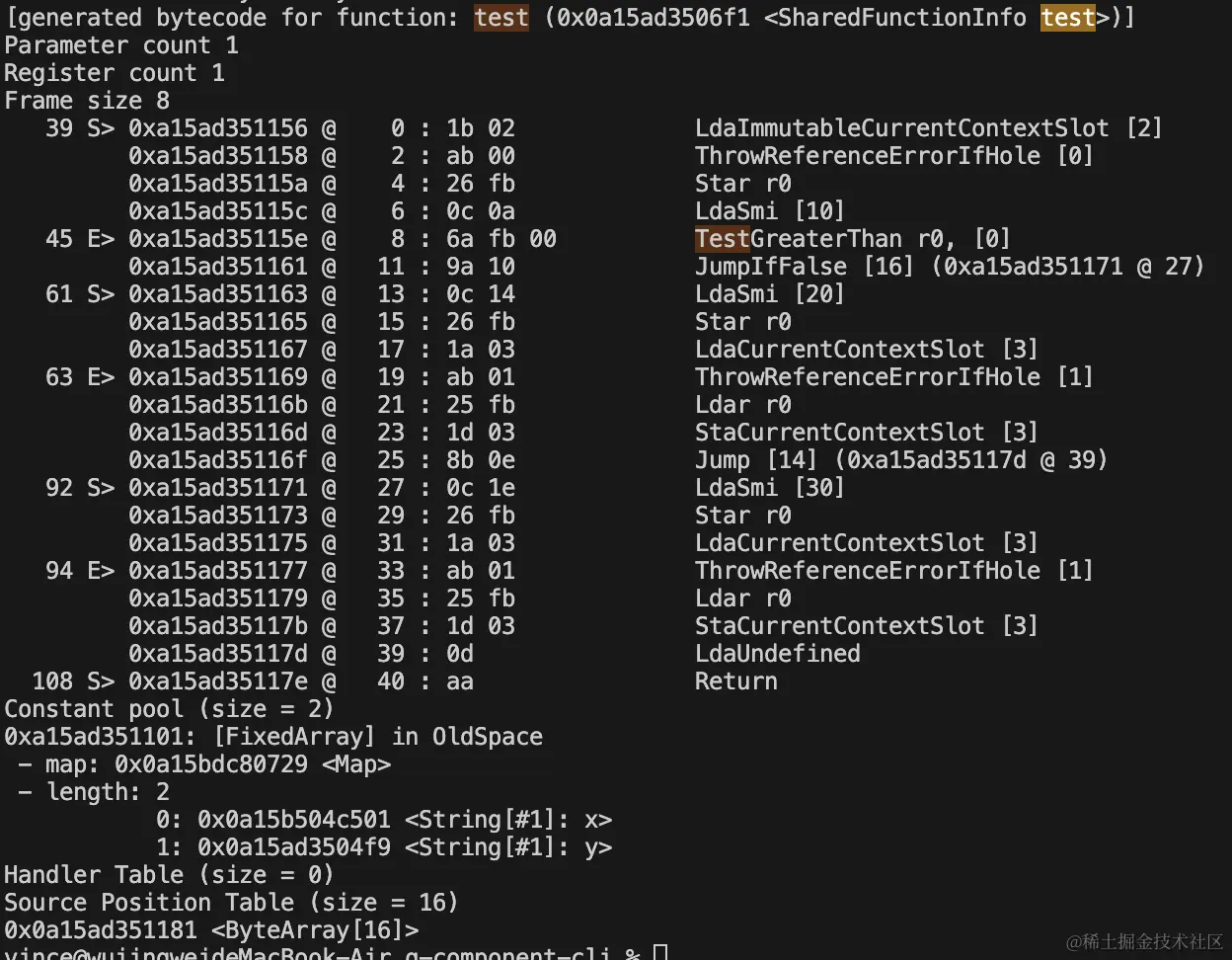Click the address 0xa15ad351156
Viewport: 1232px width, 960px height.
(x=218, y=128)
